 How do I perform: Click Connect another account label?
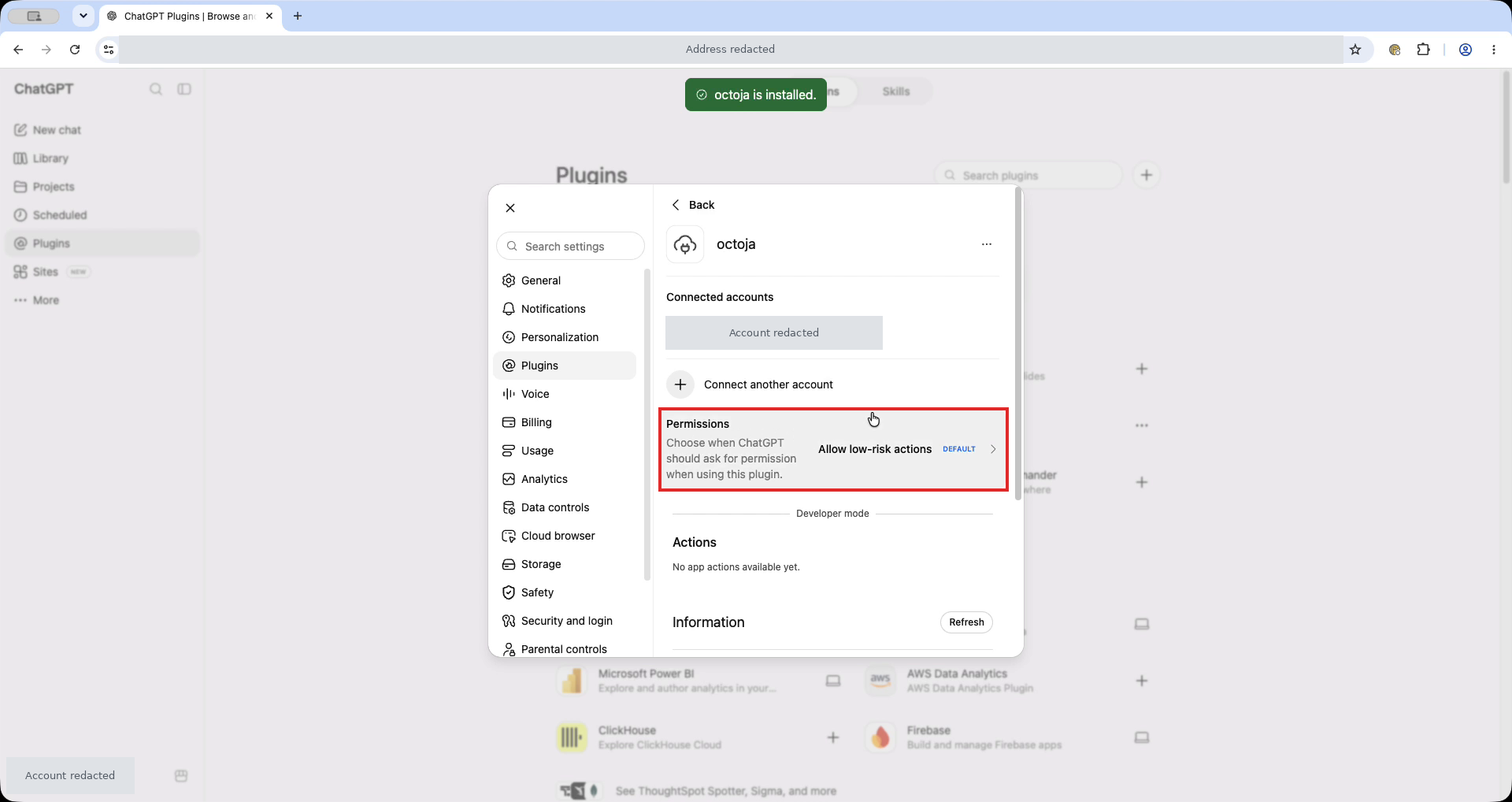769,384
